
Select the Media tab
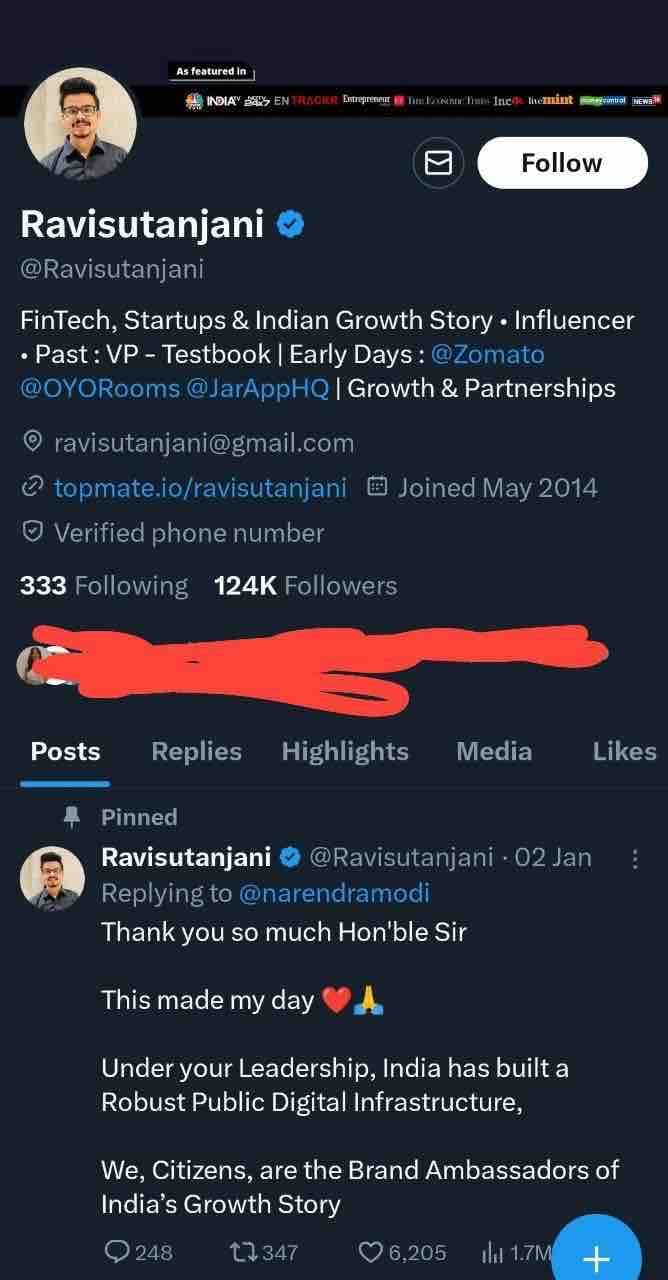(x=494, y=752)
